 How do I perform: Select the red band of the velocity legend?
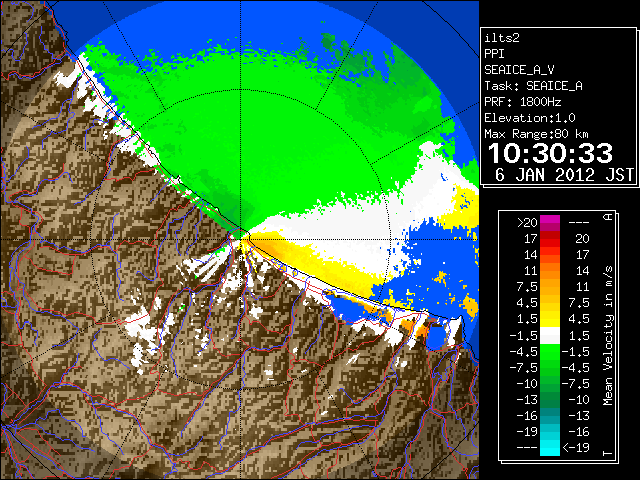click(550, 242)
